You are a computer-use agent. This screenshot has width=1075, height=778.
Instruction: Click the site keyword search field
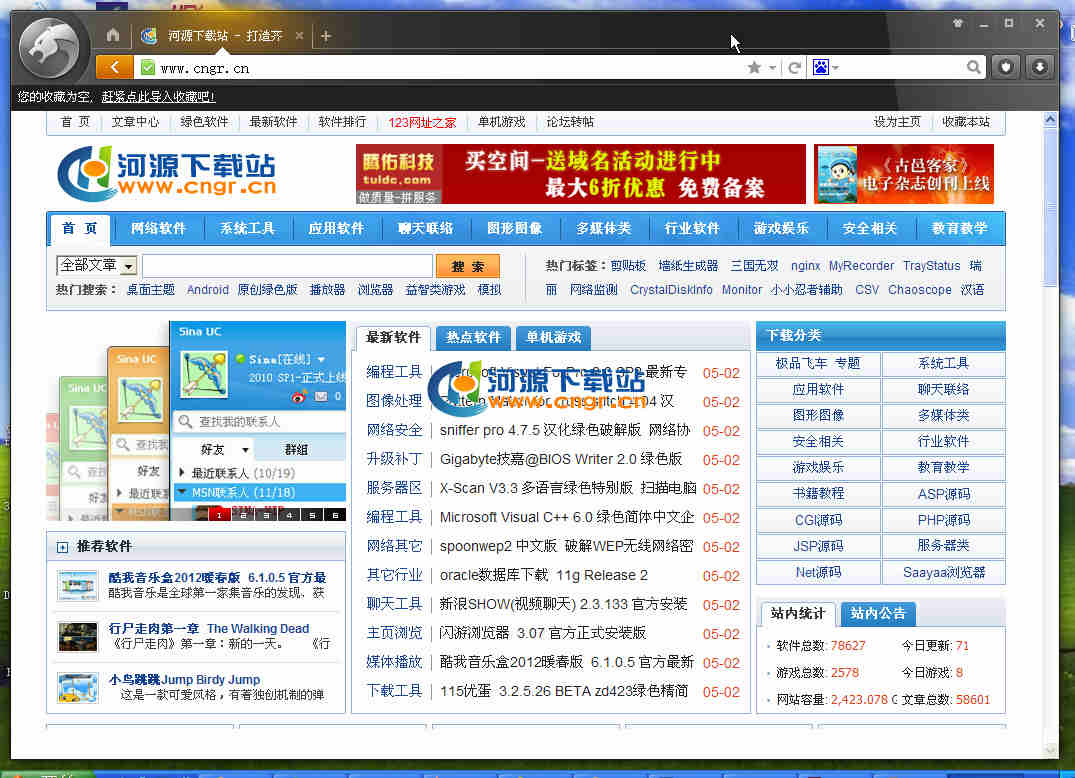287,266
